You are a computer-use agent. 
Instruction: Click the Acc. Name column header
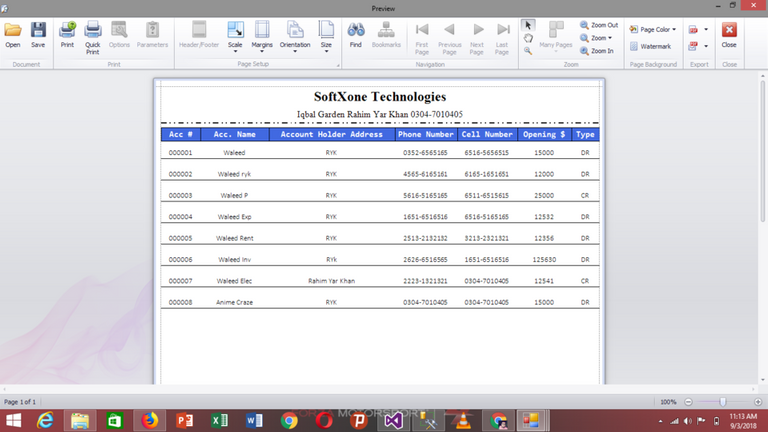[x=235, y=134]
